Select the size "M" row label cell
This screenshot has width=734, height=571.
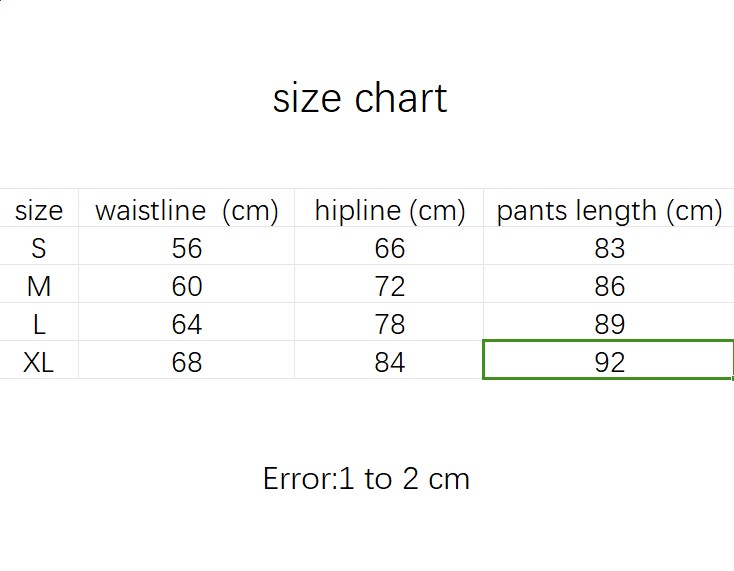[x=39, y=286]
